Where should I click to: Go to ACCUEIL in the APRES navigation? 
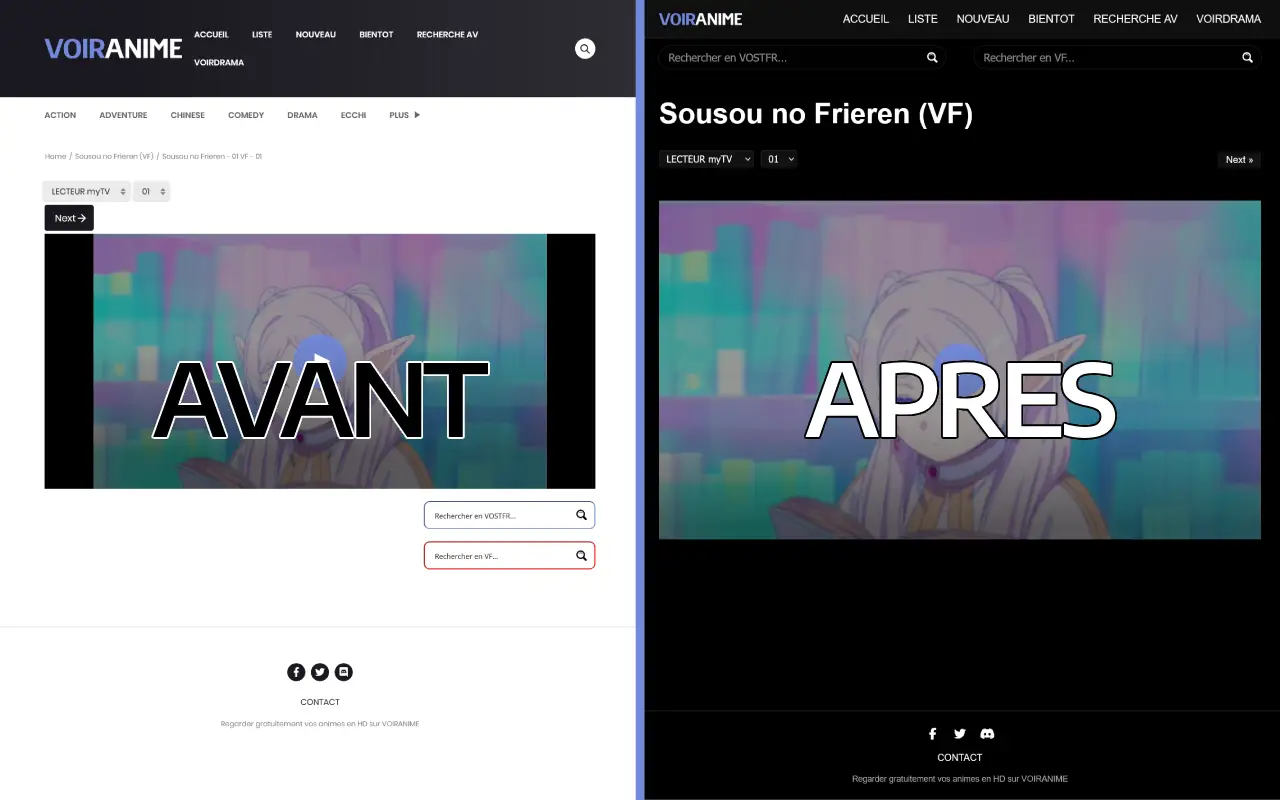point(866,19)
